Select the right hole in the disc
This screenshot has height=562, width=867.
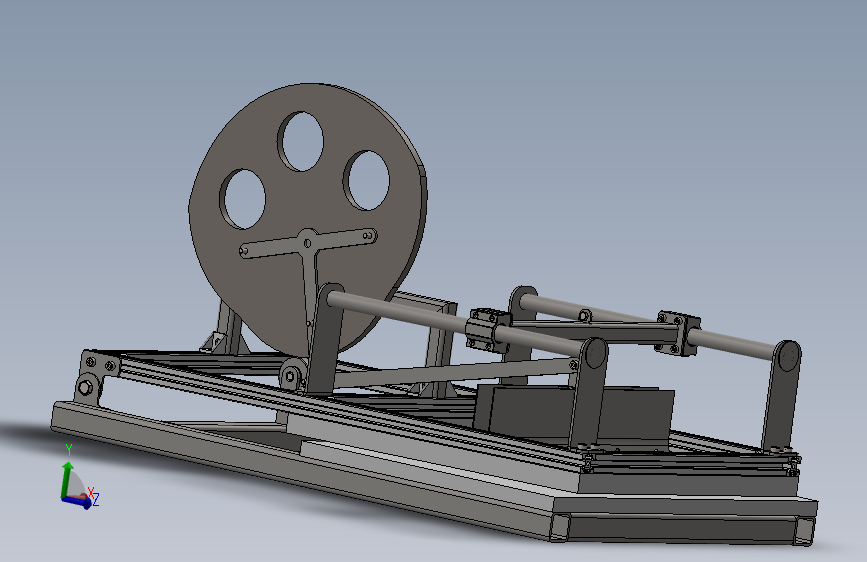(x=367, y=180)
